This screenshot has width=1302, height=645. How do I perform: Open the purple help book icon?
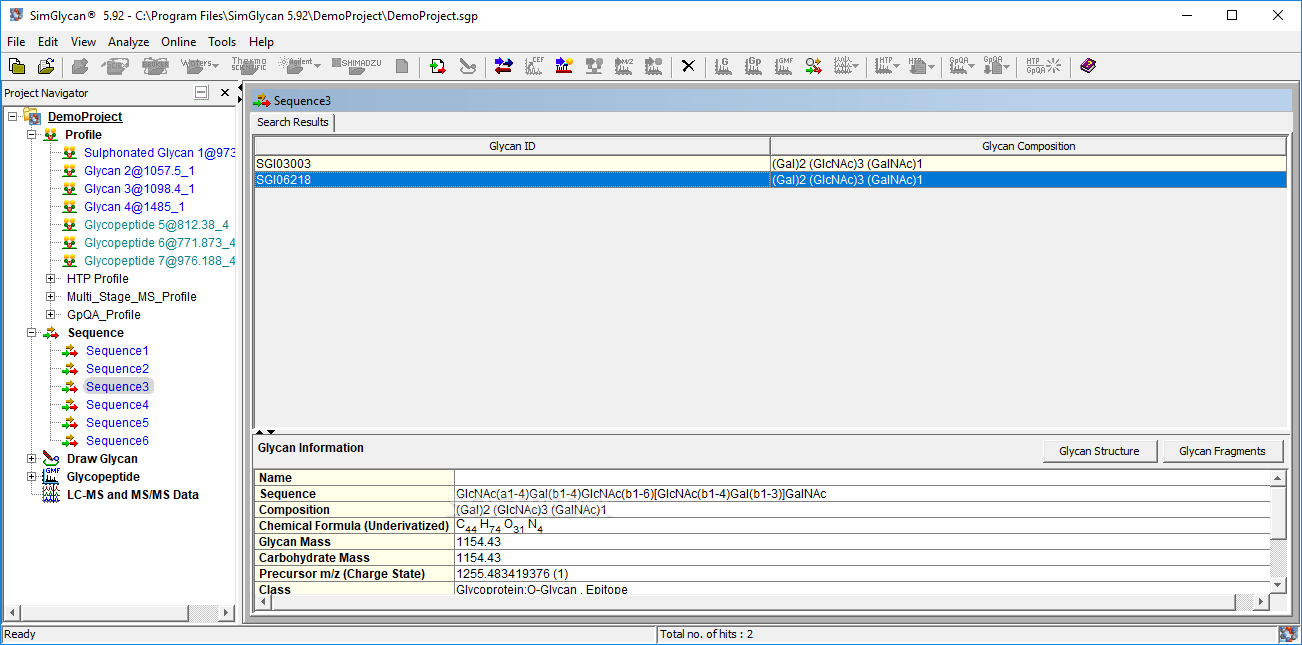pos(1088,66)
